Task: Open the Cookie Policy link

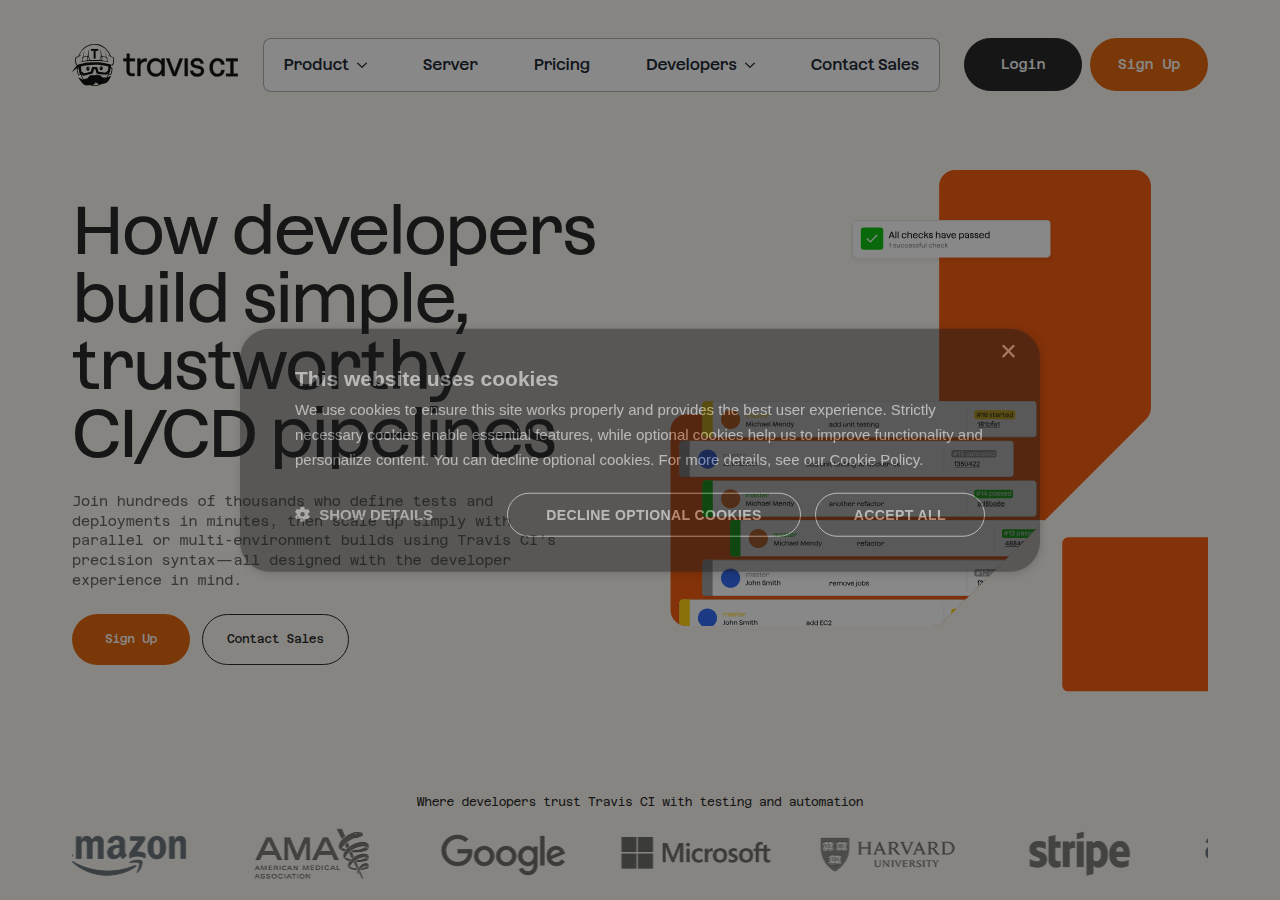Action: click(x=874, y=460)
